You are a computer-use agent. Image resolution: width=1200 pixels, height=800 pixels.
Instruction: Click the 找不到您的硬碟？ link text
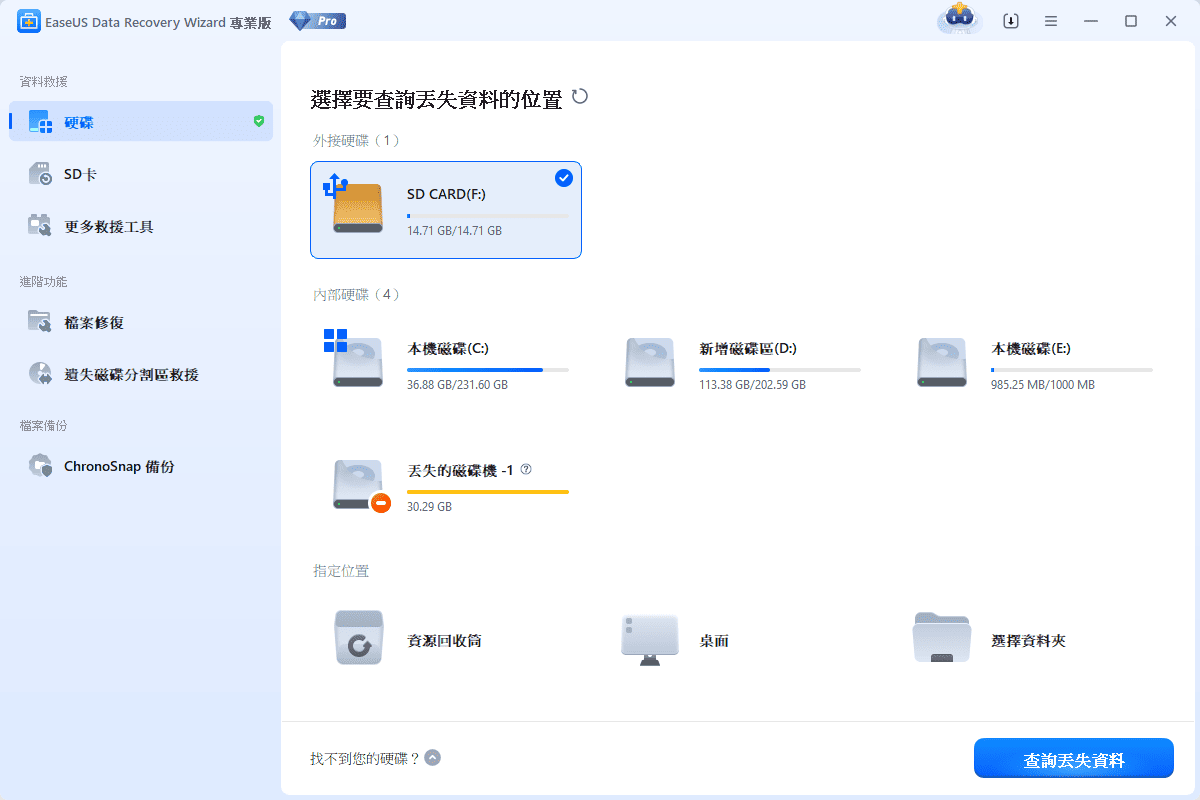(x=365, y=759)
